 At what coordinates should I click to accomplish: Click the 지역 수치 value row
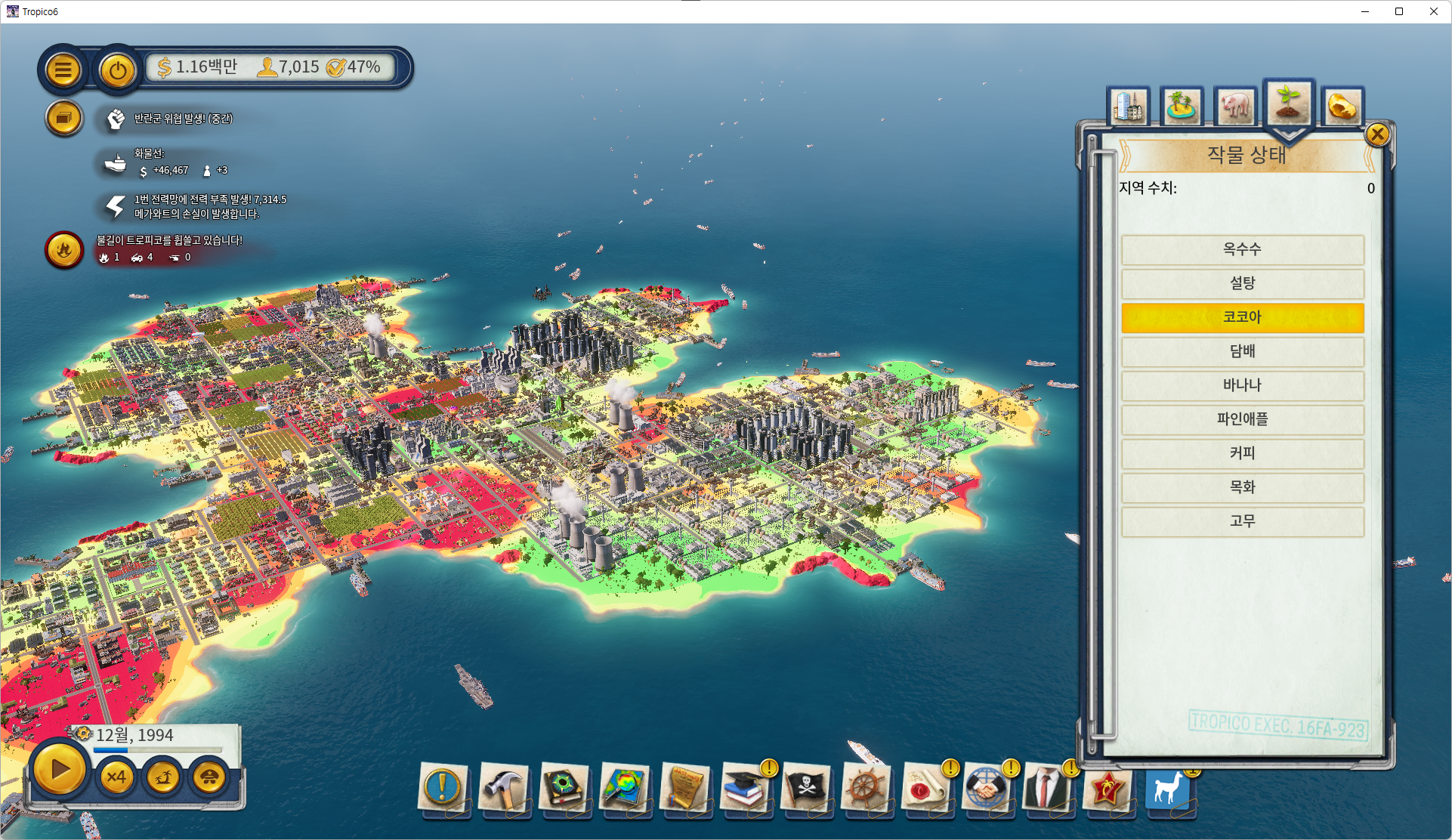tap(1247, 188)
